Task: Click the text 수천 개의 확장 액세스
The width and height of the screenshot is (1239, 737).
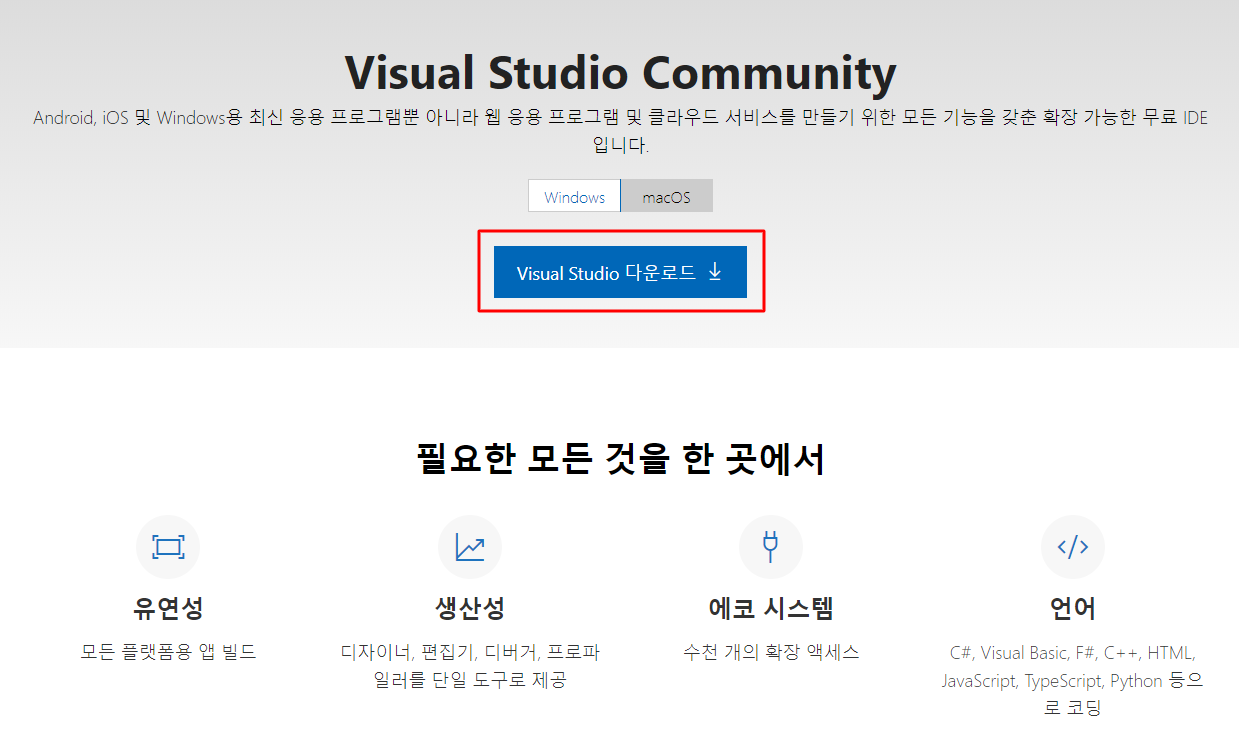Action: click(x=771, y=652)
